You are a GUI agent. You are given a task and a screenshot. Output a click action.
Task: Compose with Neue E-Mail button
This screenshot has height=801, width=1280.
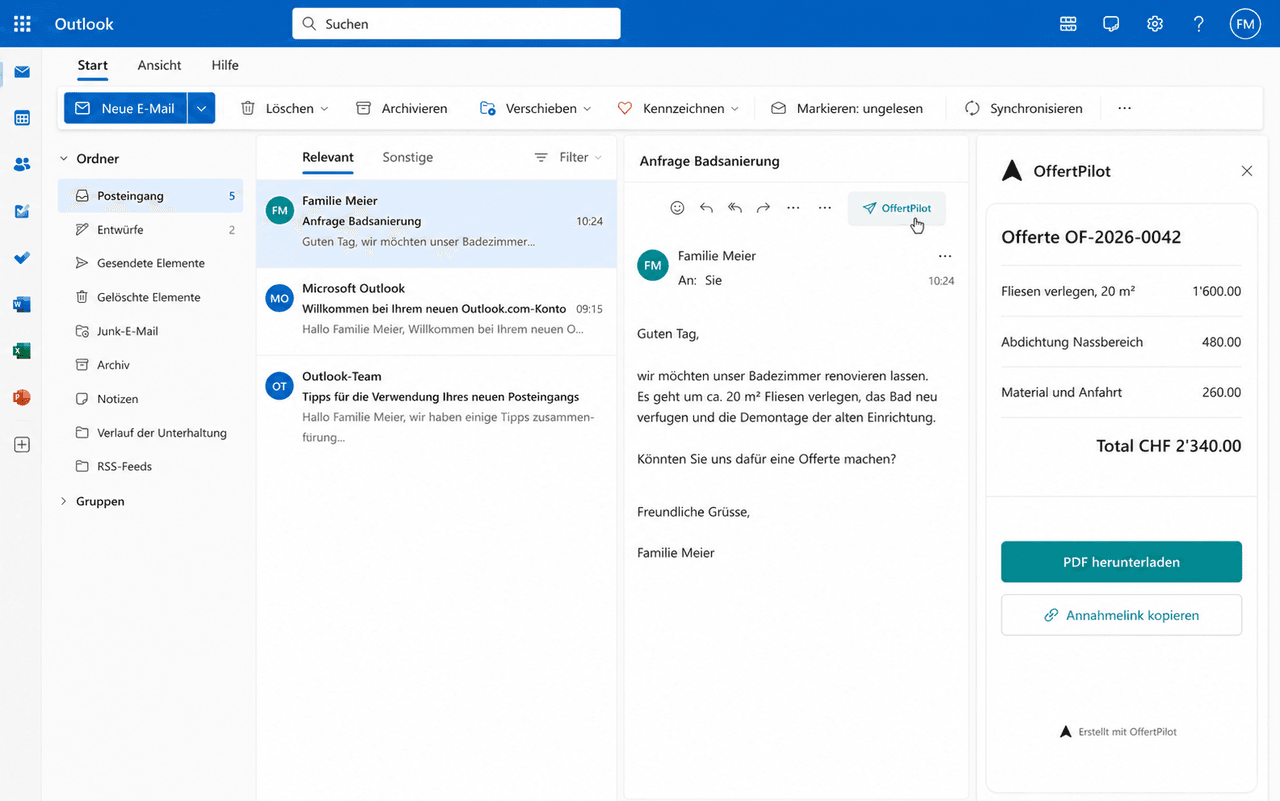click(125, 108)
